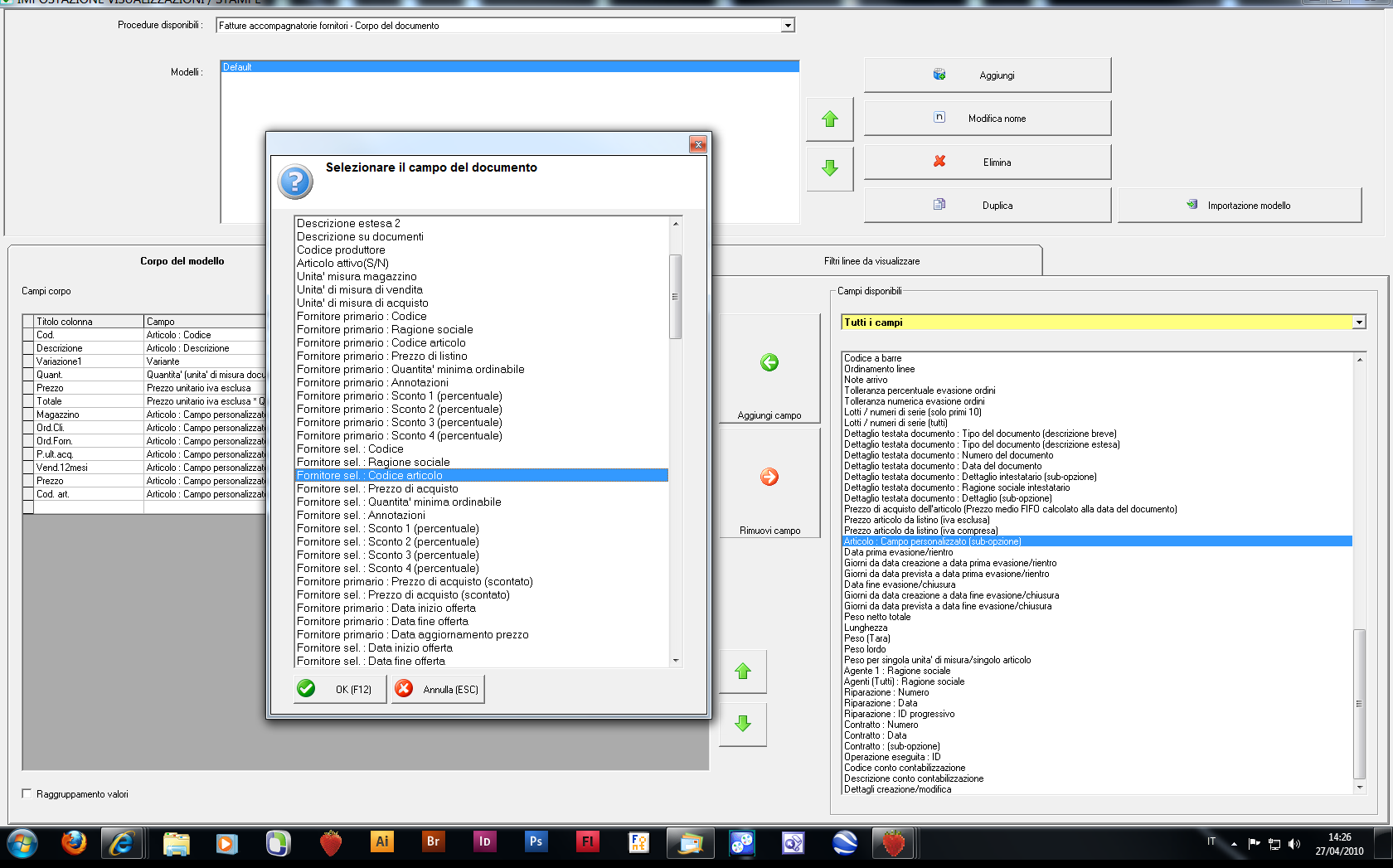Click the Duplica button

(988, 206)
